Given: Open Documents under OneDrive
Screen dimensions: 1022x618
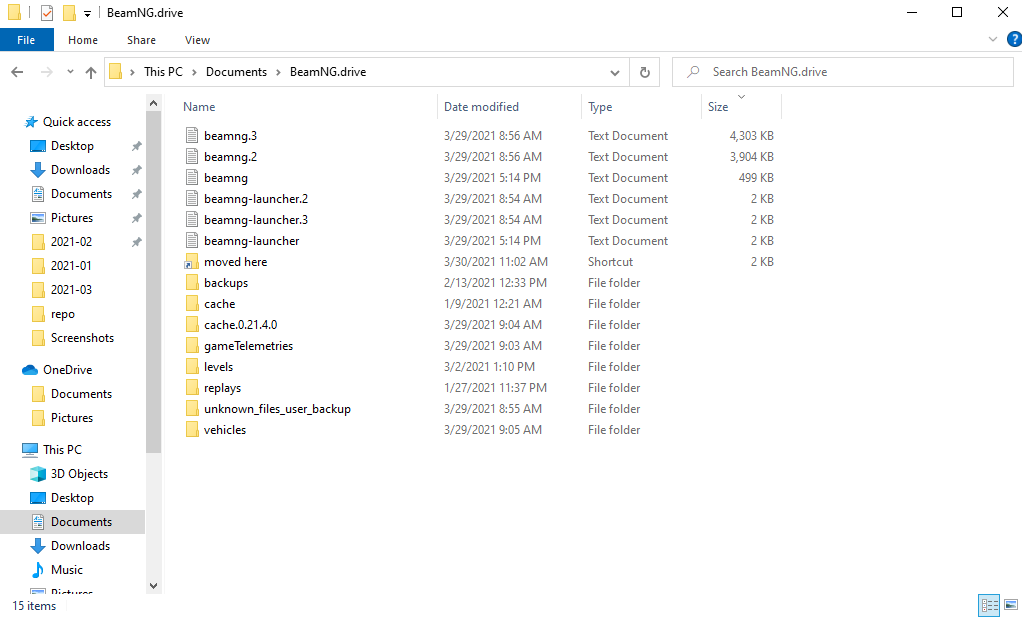Looking at the screenshot, I should (x=81, y=394).
